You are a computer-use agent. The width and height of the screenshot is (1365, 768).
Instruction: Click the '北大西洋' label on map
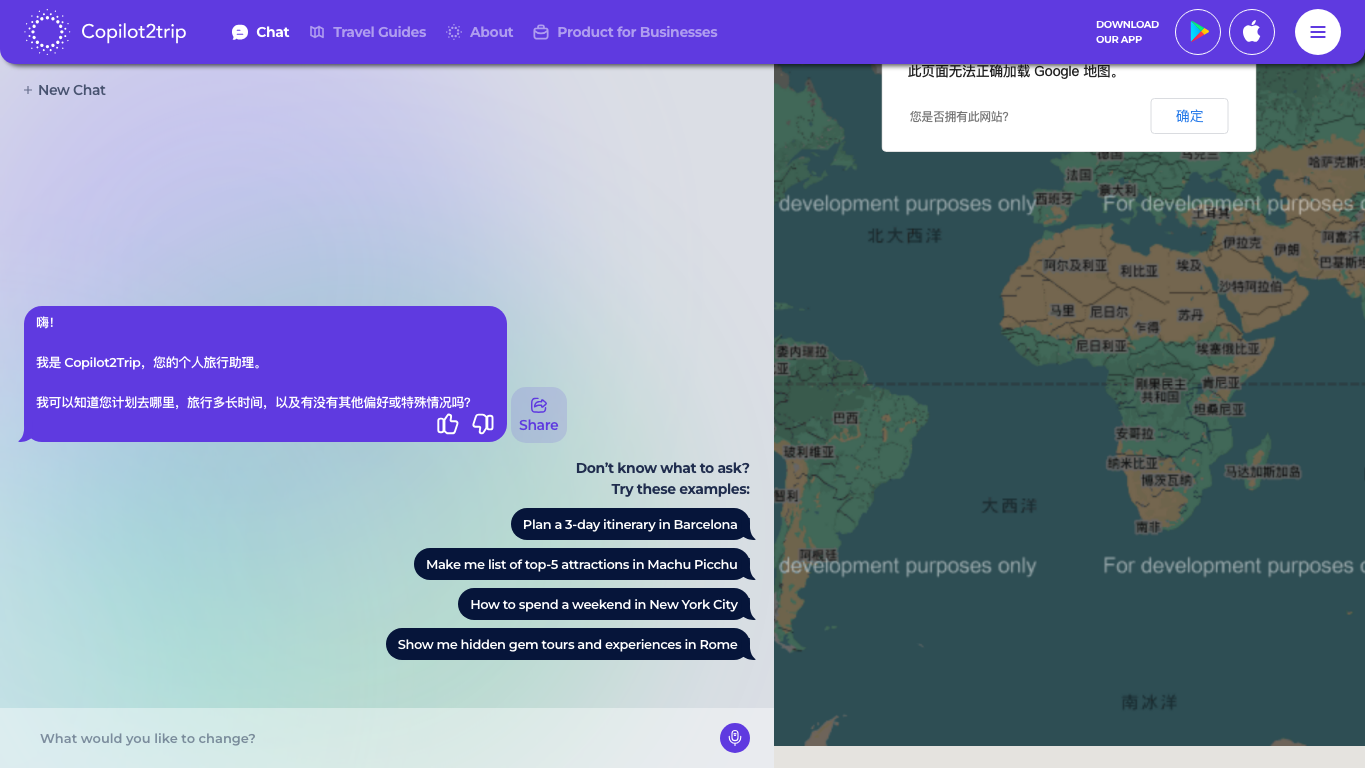(x=905, y=236)
